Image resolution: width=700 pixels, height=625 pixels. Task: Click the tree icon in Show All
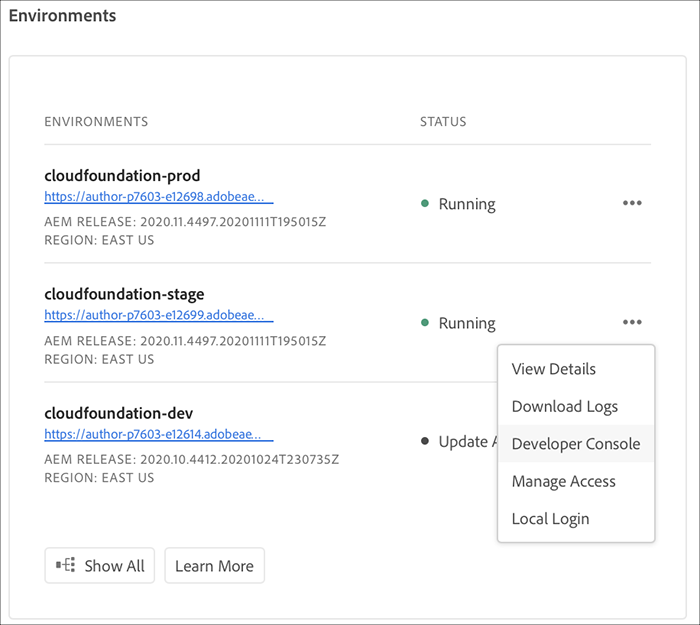click(x=67, y=565)
